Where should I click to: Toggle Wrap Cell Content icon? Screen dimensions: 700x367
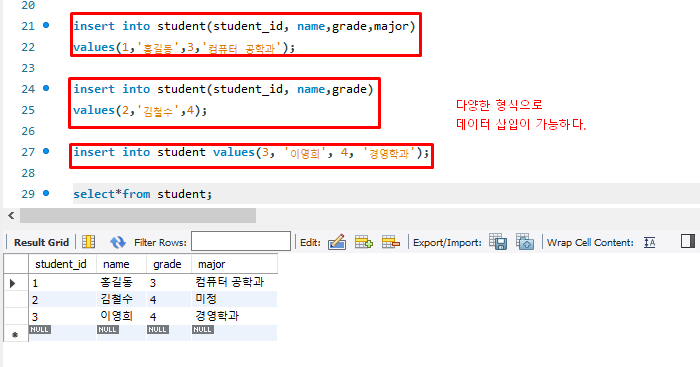click(650, 242)
